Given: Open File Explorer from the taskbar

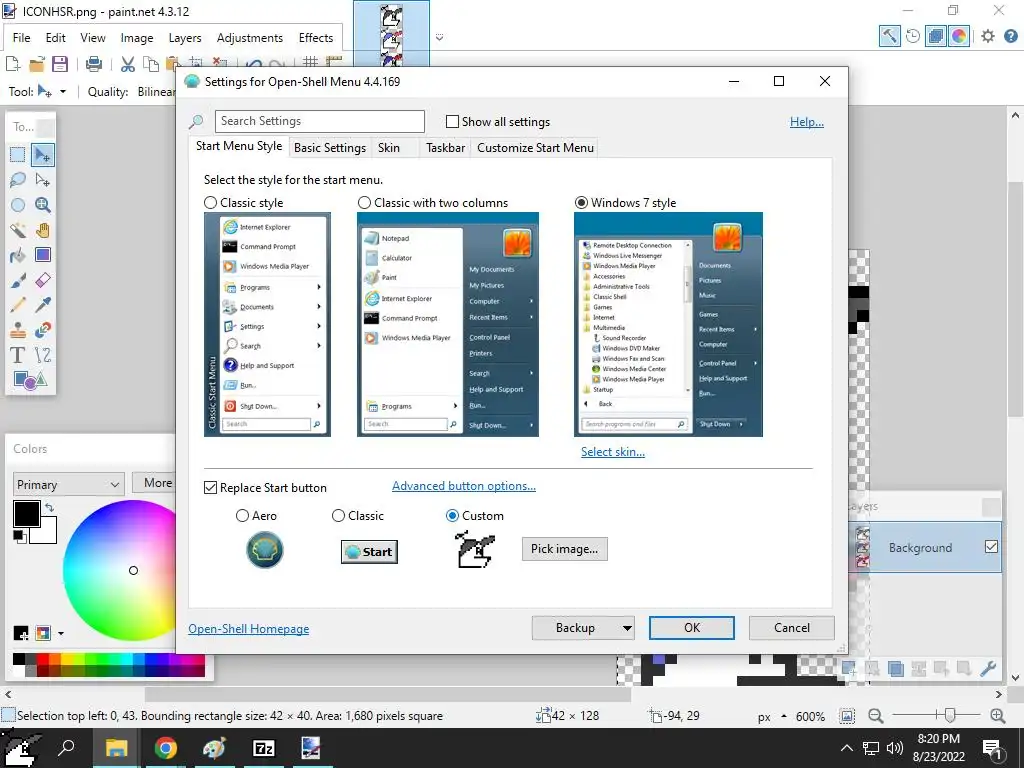Looking at the screenshot, I should click(116, 748).
